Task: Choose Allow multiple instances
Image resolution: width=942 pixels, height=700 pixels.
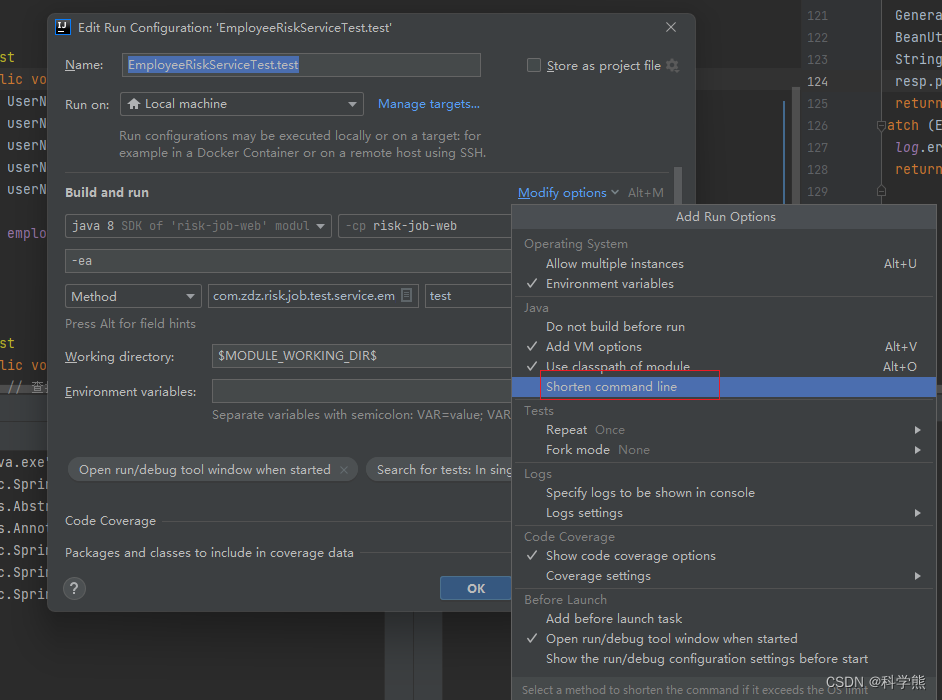Action: (x=723, y=264)
